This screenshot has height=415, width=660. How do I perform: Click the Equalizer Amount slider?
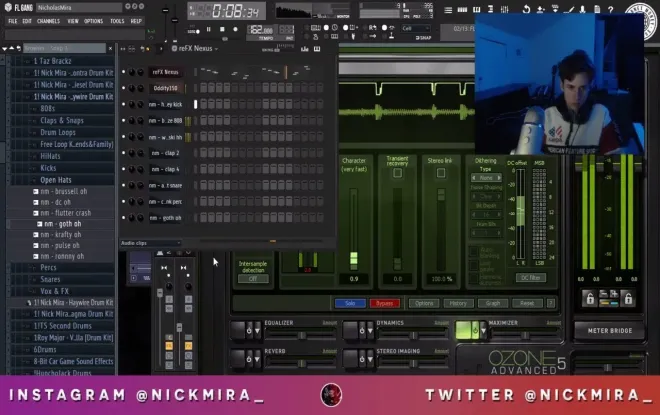[301, 335]
